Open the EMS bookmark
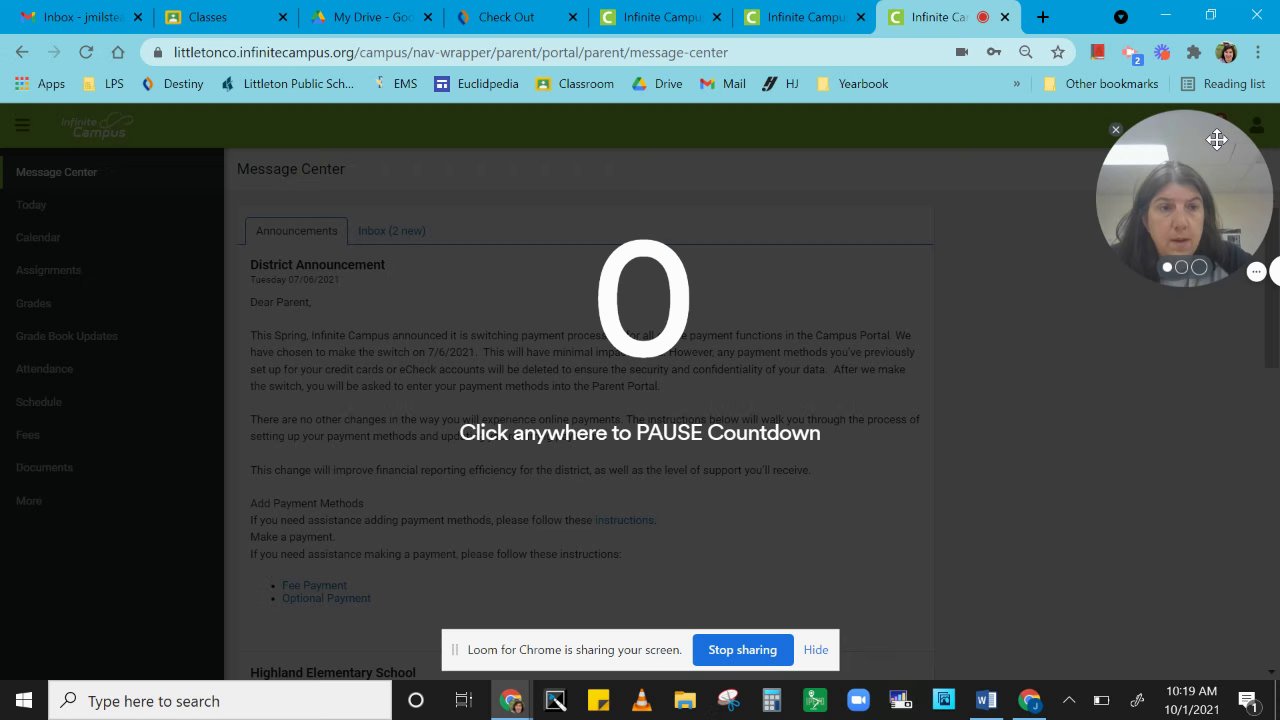 [395, 84]
